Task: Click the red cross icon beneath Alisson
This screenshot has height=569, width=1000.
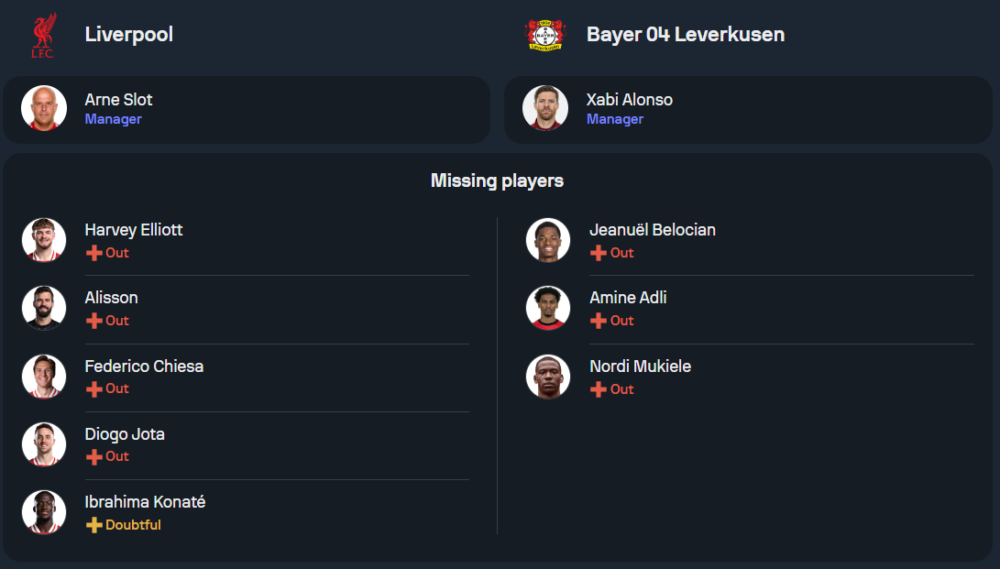Action: click(x=94, y=321)
